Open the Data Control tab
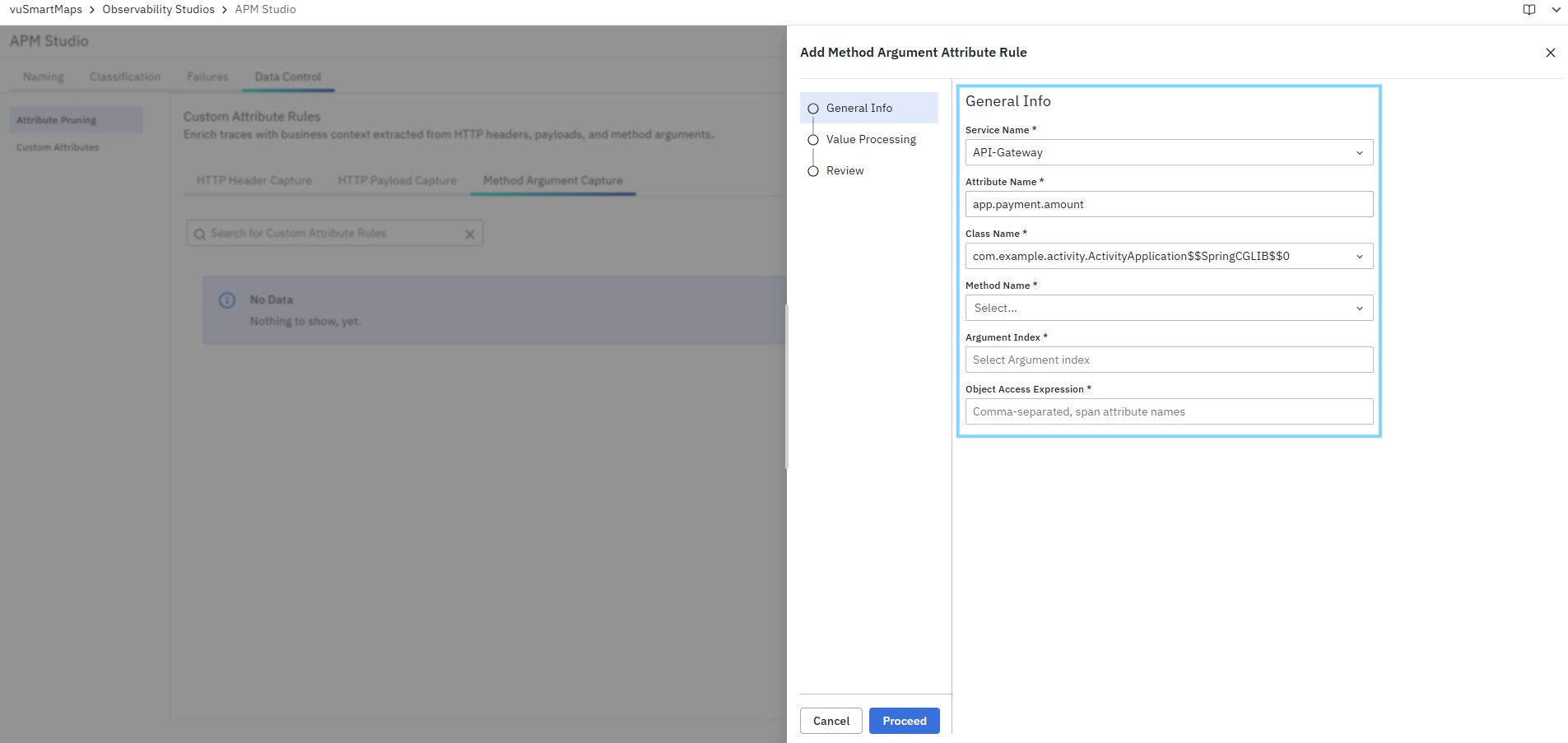This screenshot has width=1568, height=743. tap(288, 77)
